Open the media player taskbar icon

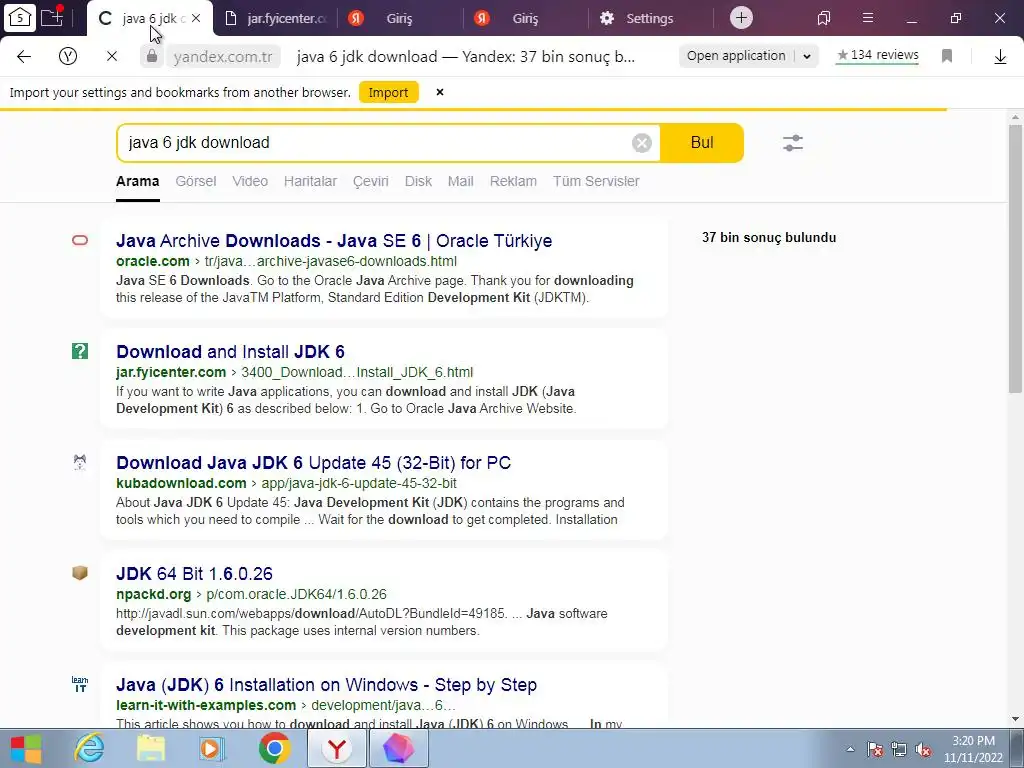[x=212, y=748]
